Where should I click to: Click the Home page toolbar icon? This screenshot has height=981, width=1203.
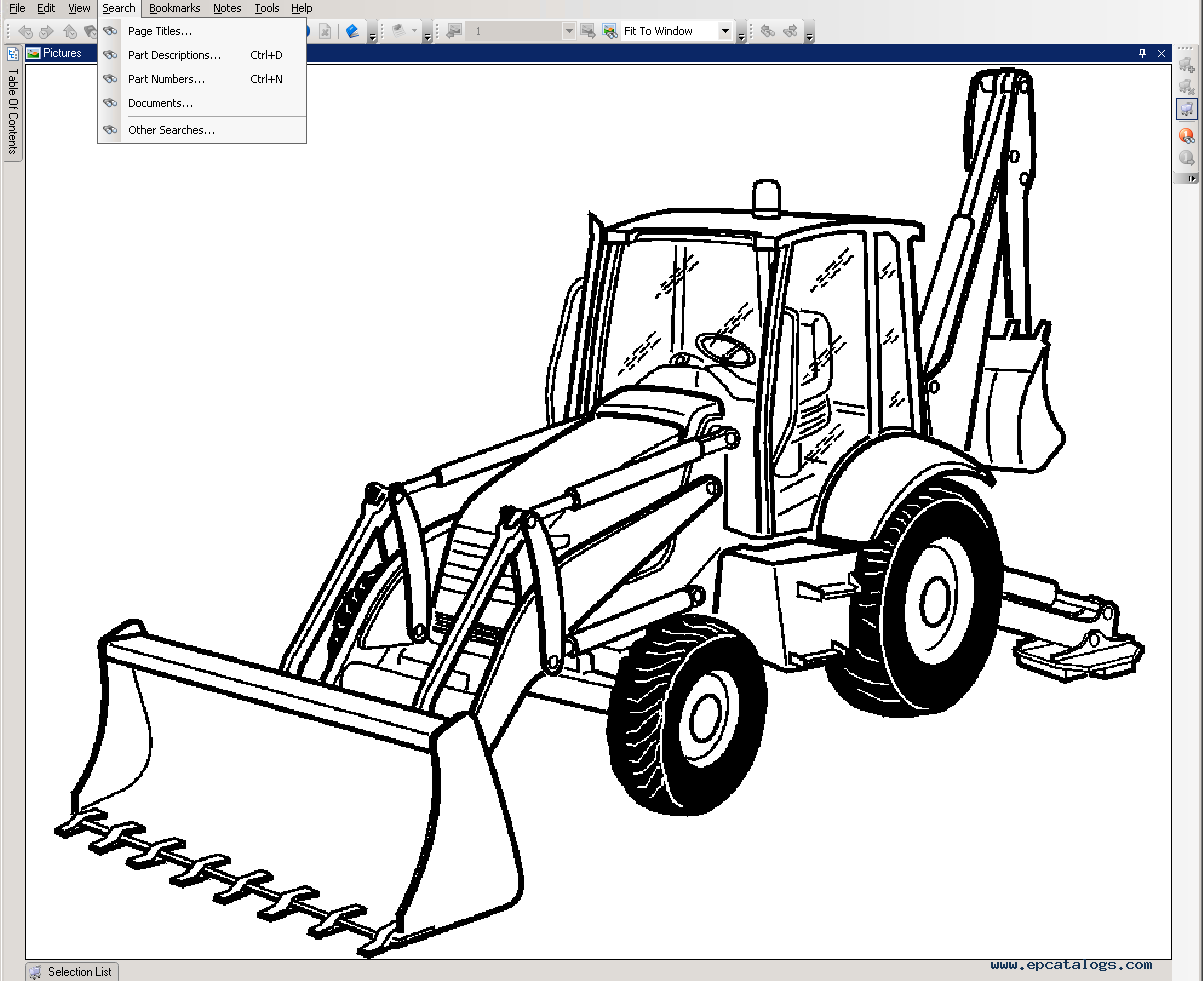(70, 31)
